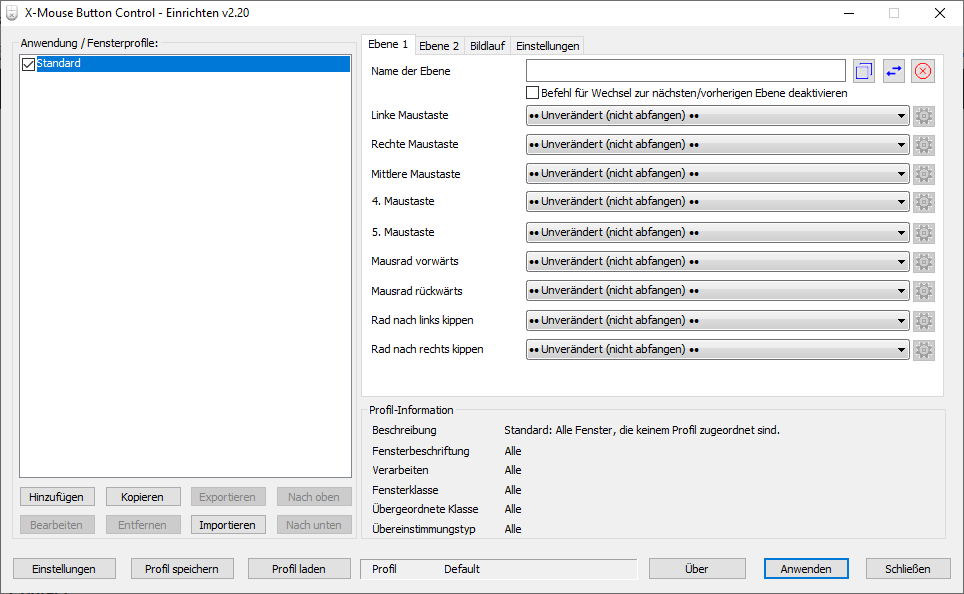This screenshot has height=594, width=964.
Task: Click Profil speichern button
Action: pyautogui.click(x=182, y=569)
